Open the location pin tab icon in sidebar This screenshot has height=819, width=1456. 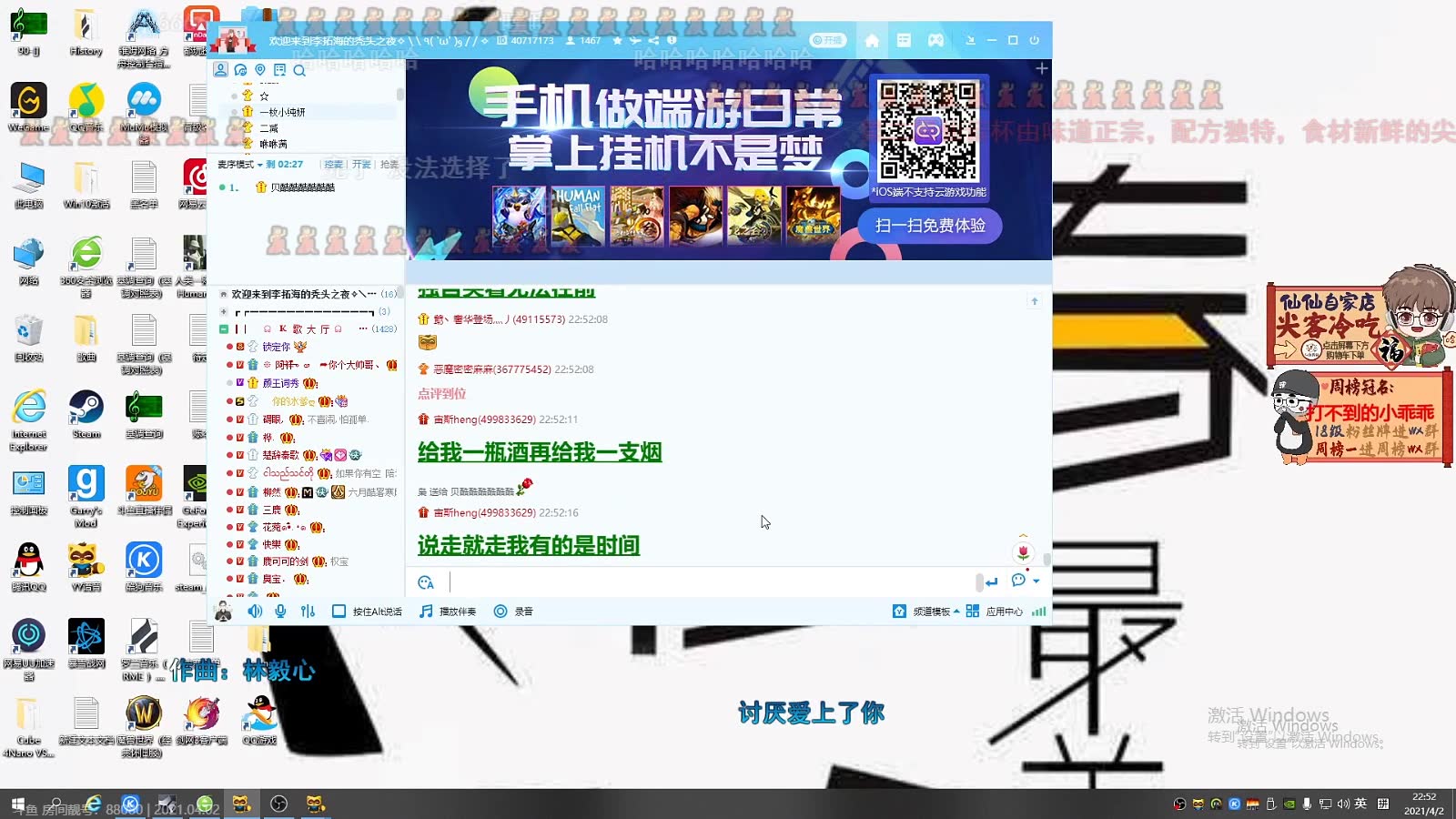tap(260, 70)
